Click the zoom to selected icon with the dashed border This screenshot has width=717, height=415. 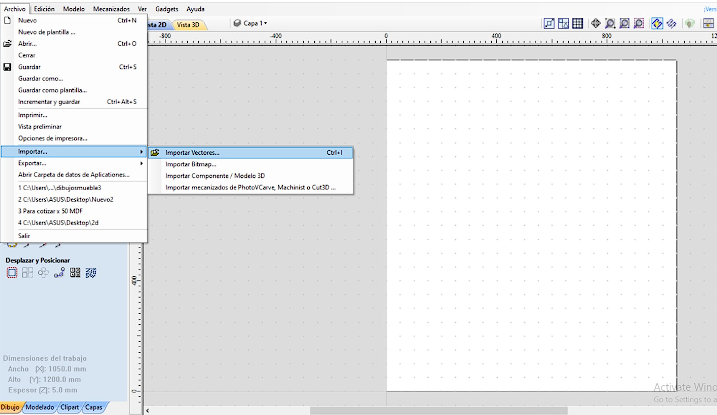[x=639, y=23]
